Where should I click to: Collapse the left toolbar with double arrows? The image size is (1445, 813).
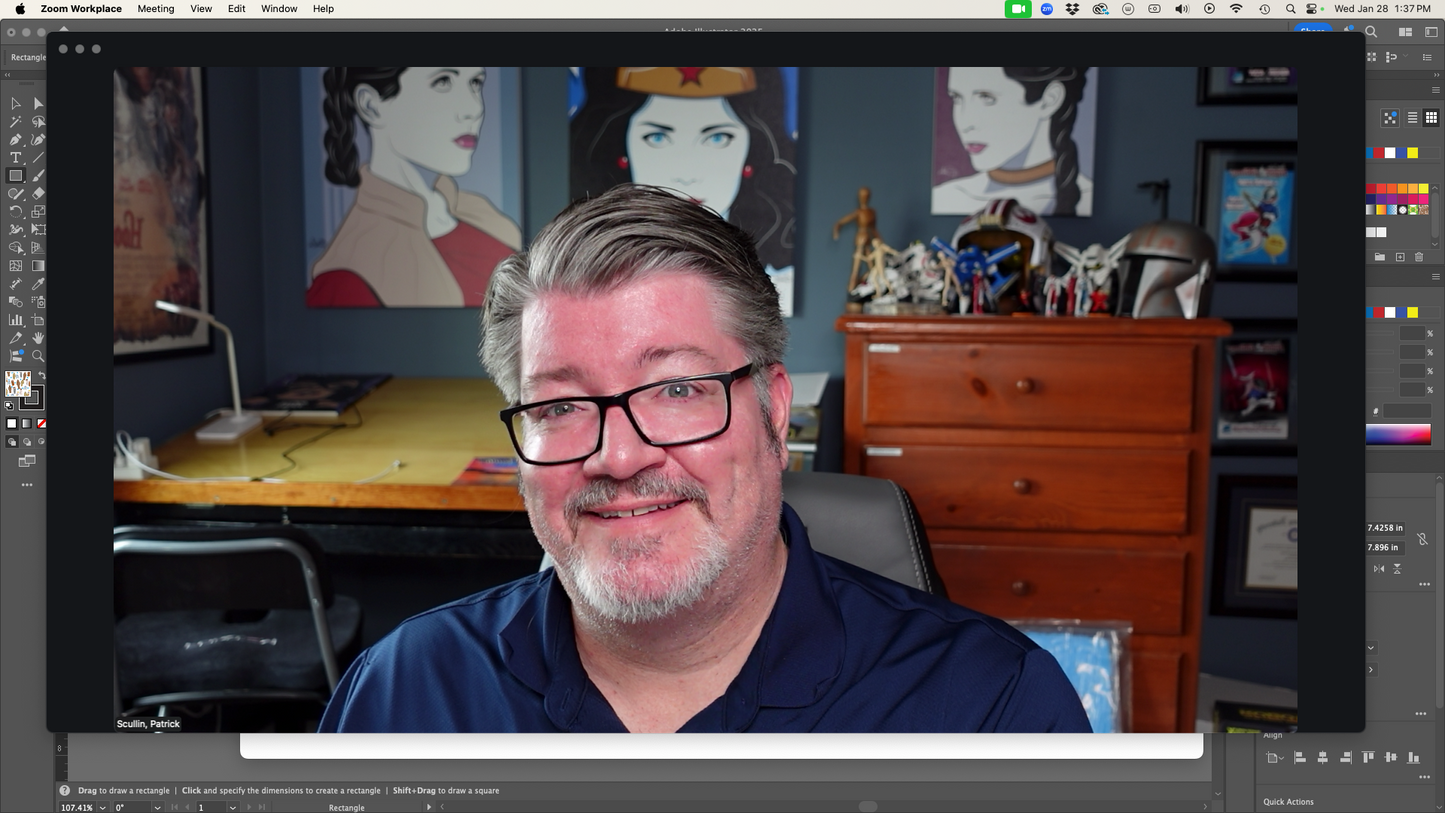(x=8, y=75)
